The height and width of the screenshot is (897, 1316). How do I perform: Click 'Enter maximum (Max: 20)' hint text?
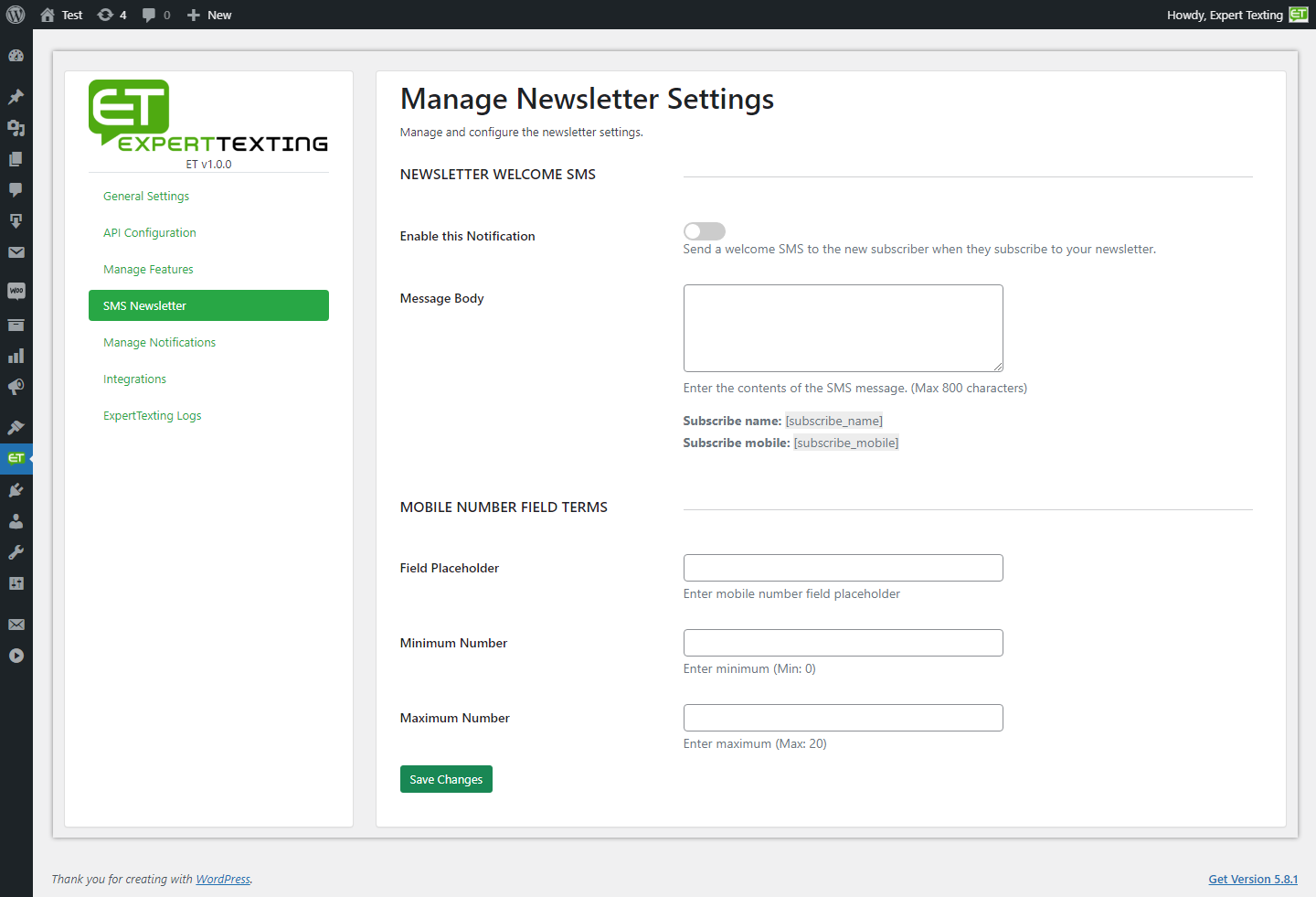tap(755, 743)
